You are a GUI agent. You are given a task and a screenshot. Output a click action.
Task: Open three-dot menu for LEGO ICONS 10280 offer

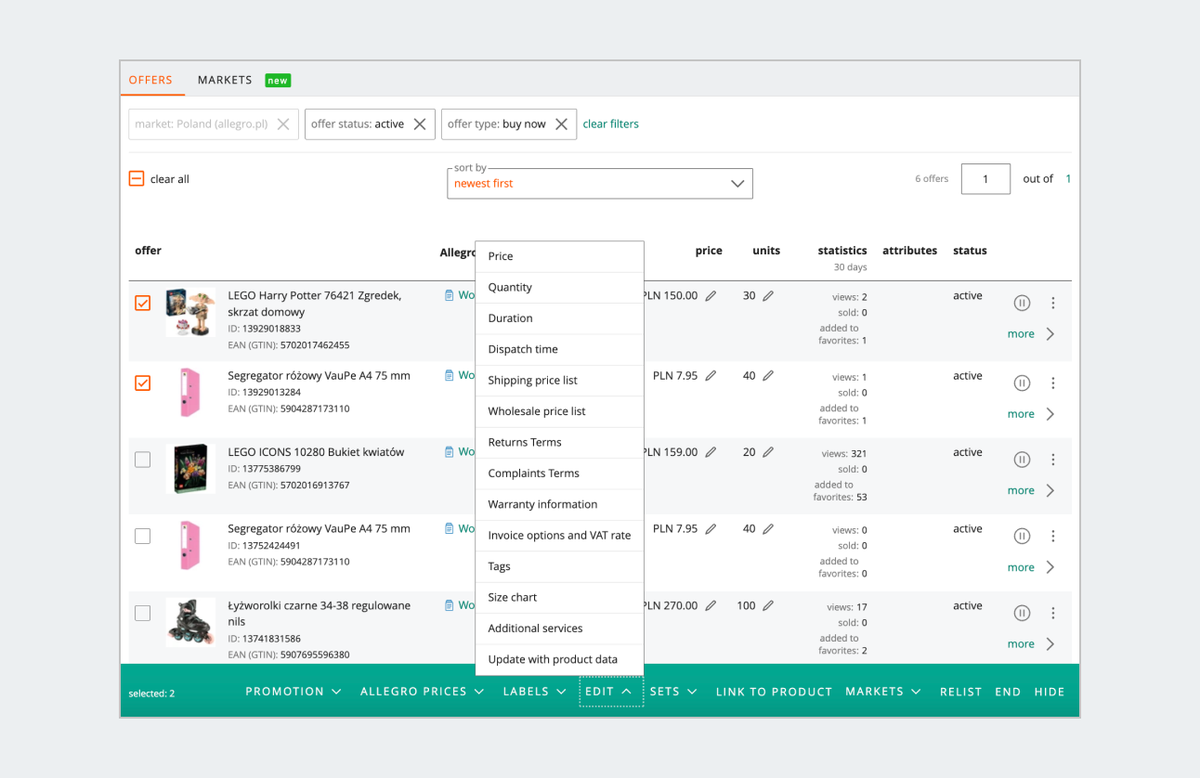[1053, 460]
